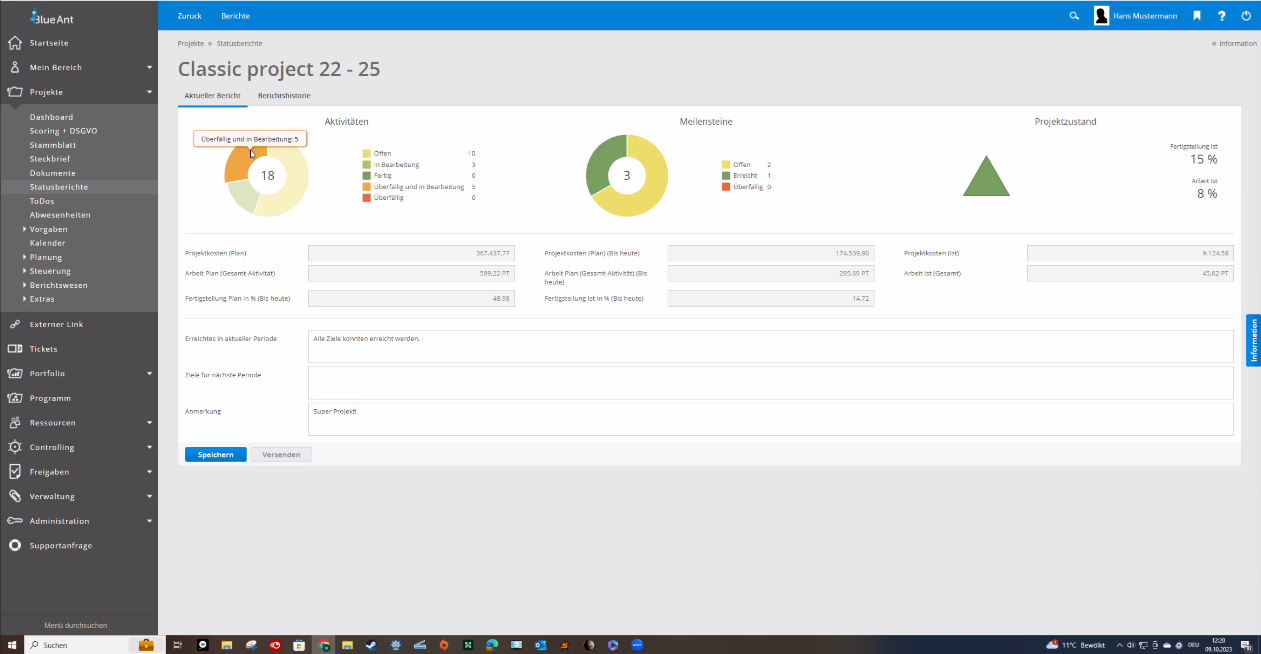The image size is (1261, 654).
Task: Open the vertical Information side panel tab
Action: (1253, 340)
